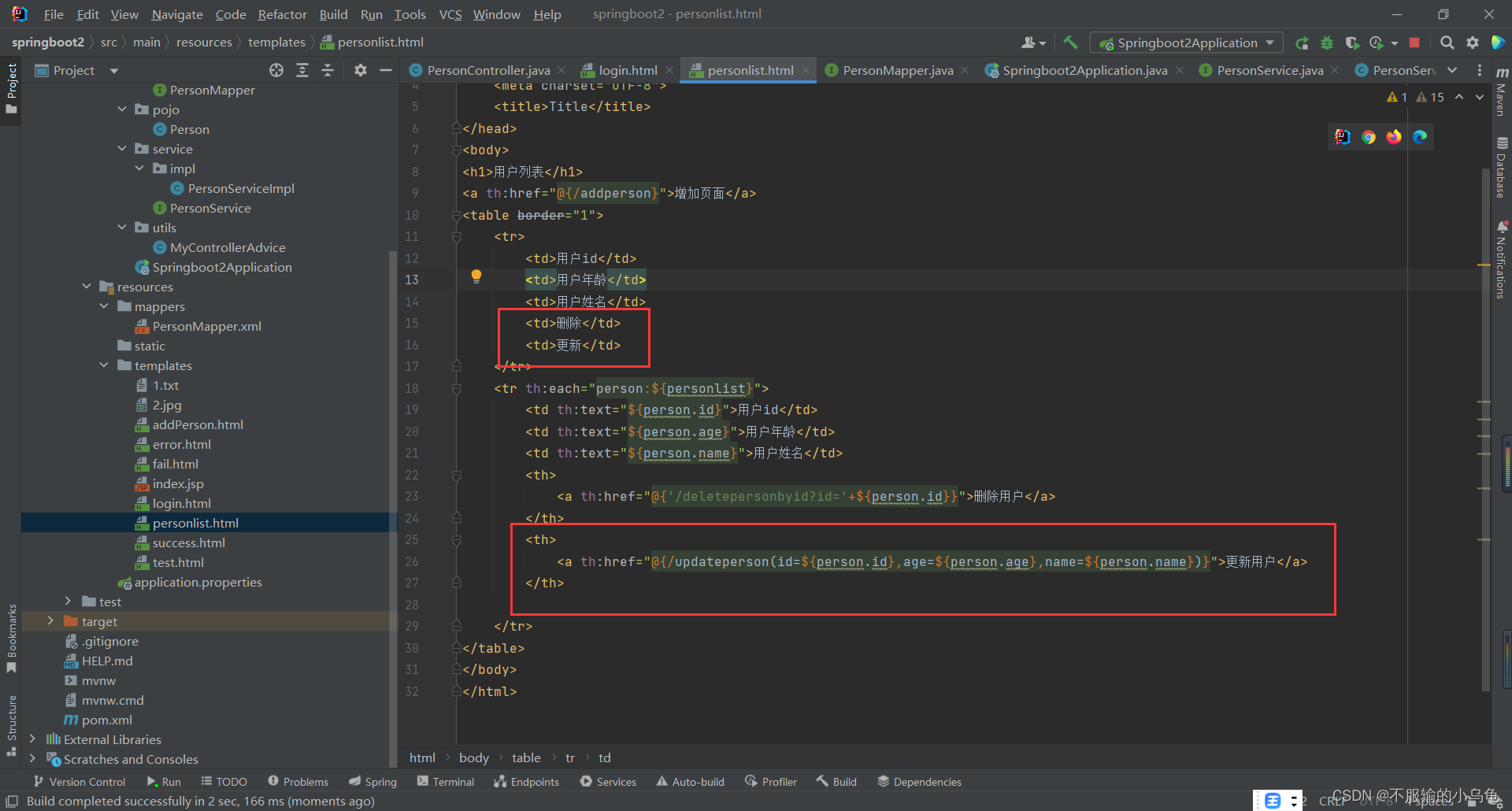Collapse the pojo package

122,109
